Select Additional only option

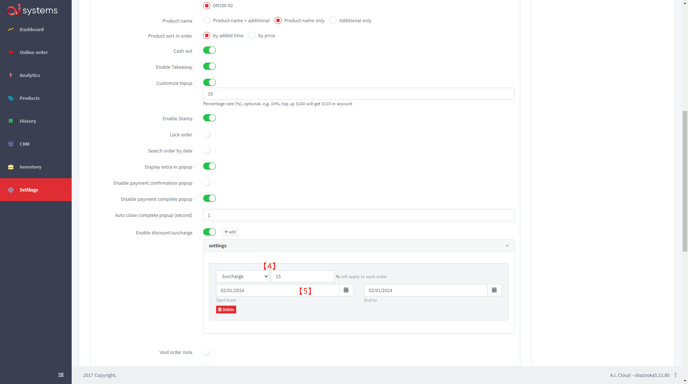[x=333, y=21]
